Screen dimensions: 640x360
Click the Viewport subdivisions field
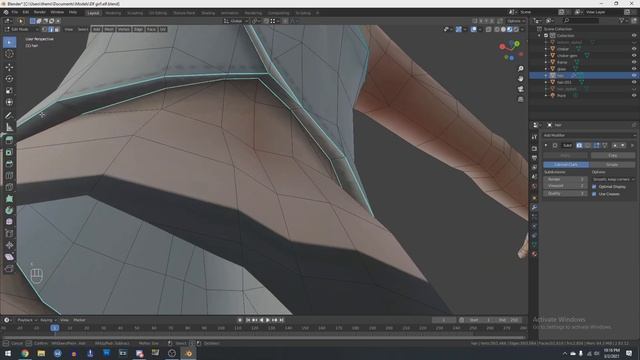coord(565,186)
